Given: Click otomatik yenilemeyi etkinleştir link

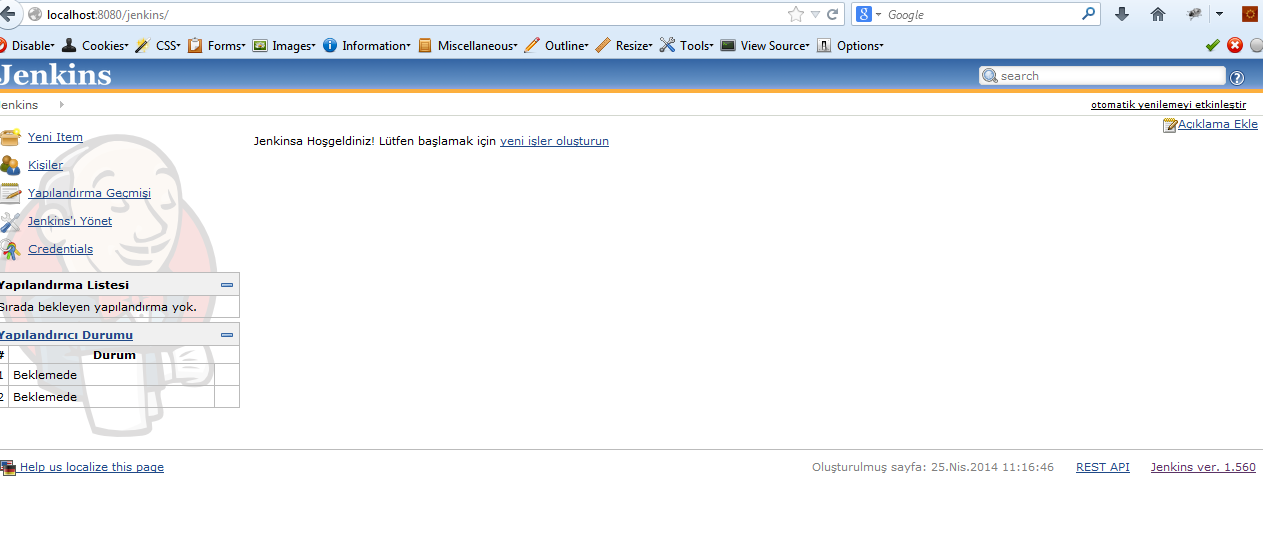Looking at the screenshot, I should 1168,104.
